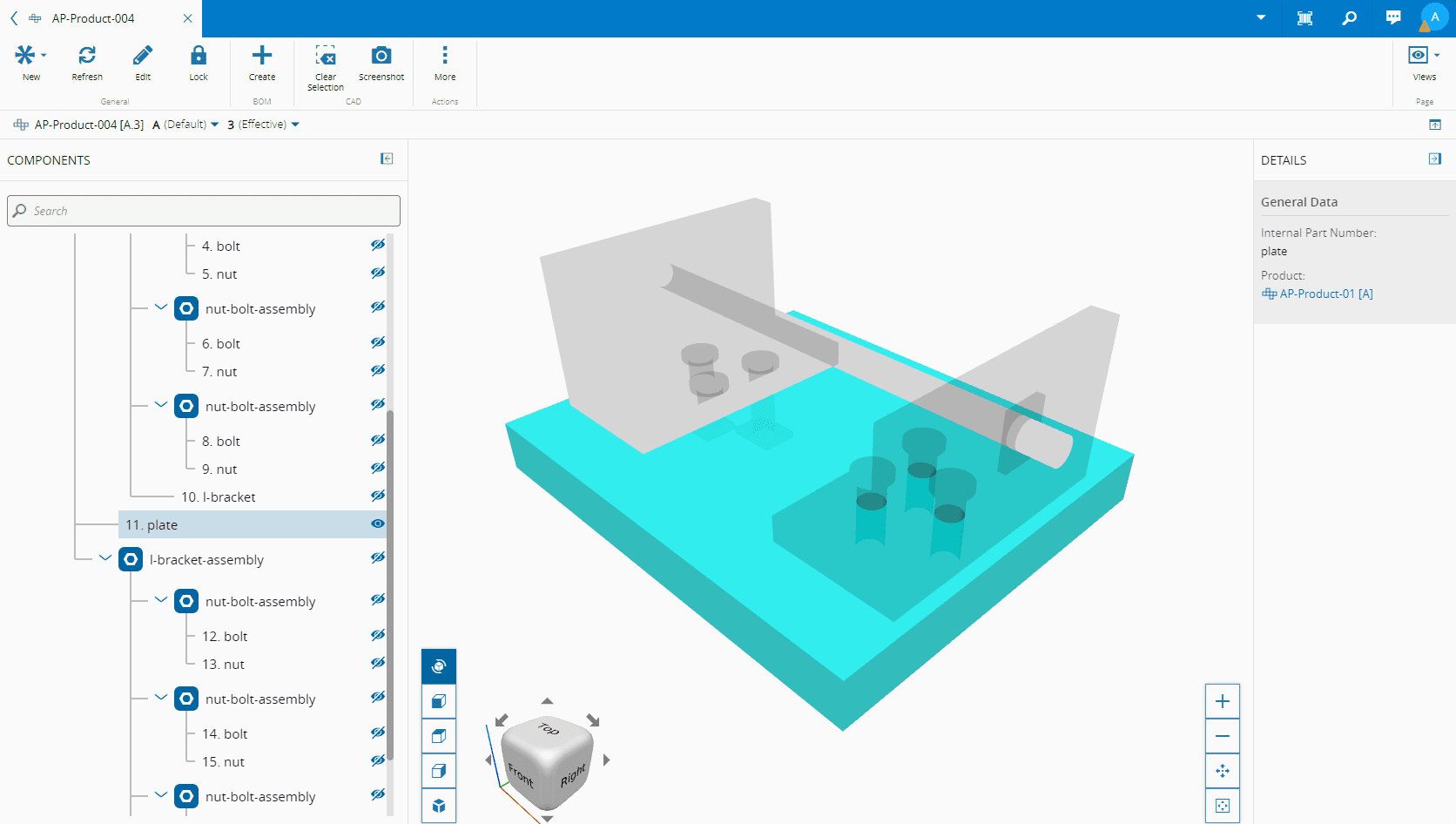Collapse the Details panel
This screenshot has height=824, width=1456.
[1435, 159]
